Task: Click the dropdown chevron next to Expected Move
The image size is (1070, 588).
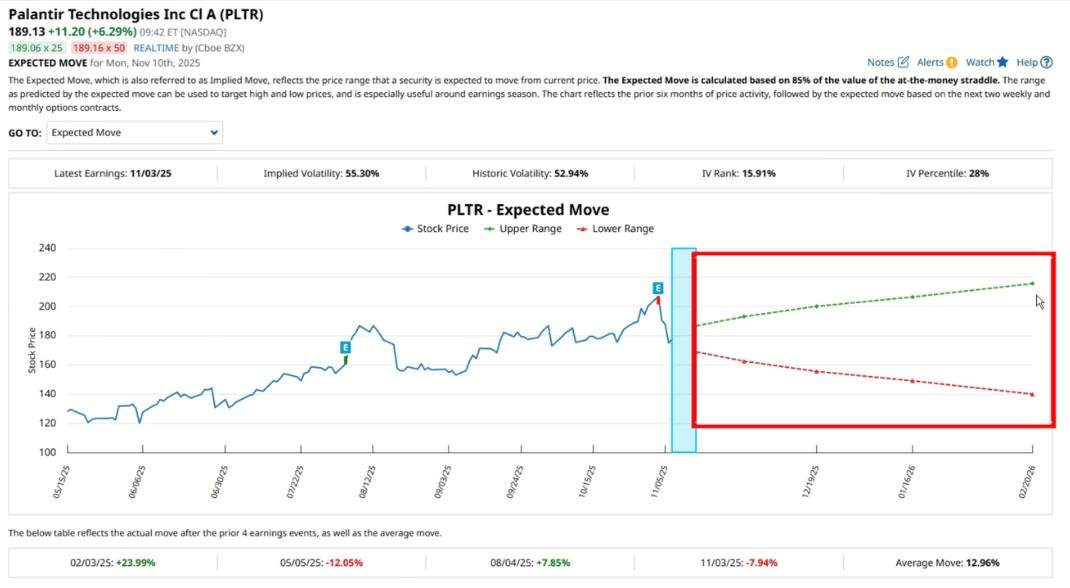Action: [x=213, y=132]
